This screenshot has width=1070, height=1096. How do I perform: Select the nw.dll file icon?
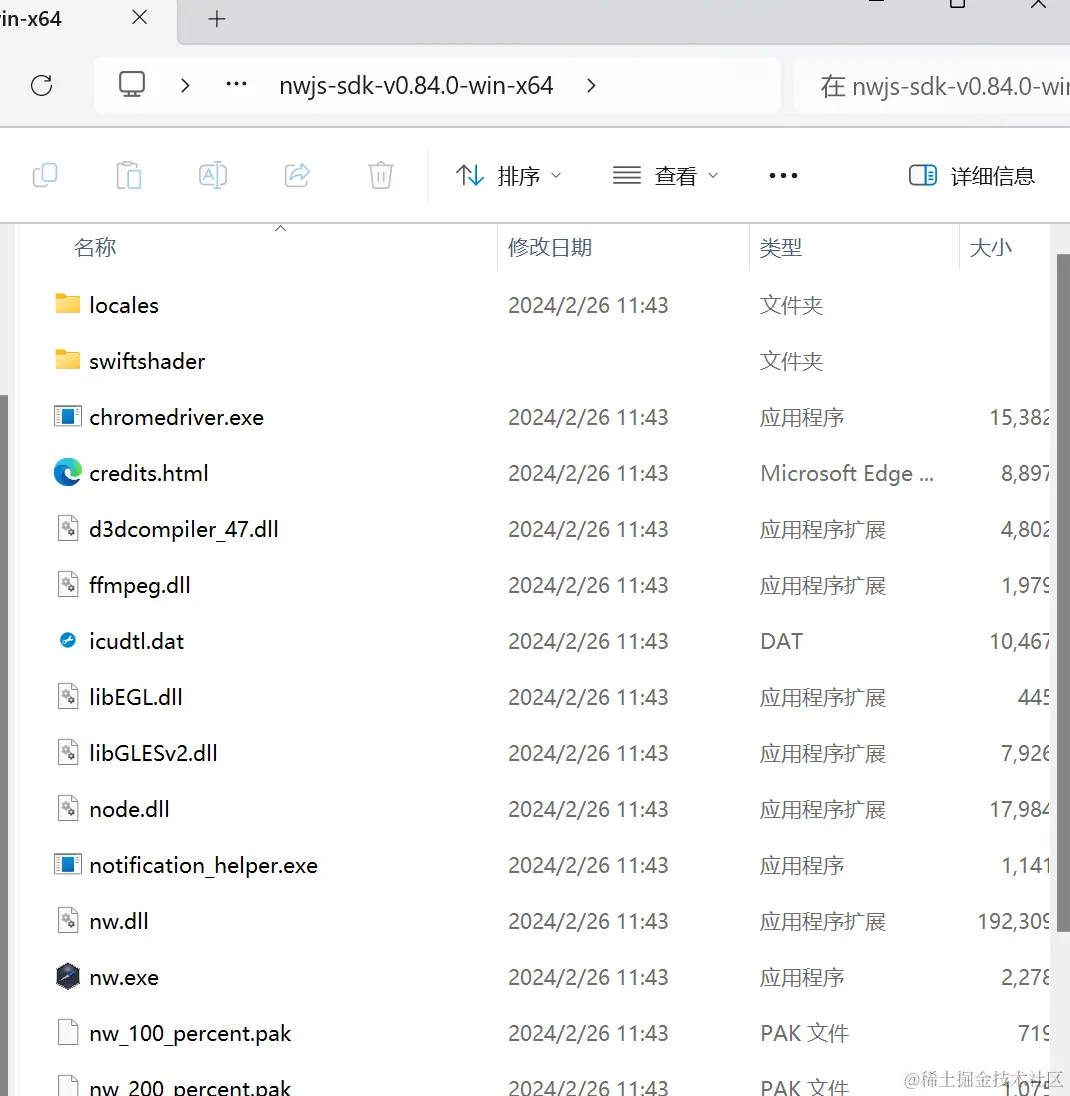(x=68, y=920)
